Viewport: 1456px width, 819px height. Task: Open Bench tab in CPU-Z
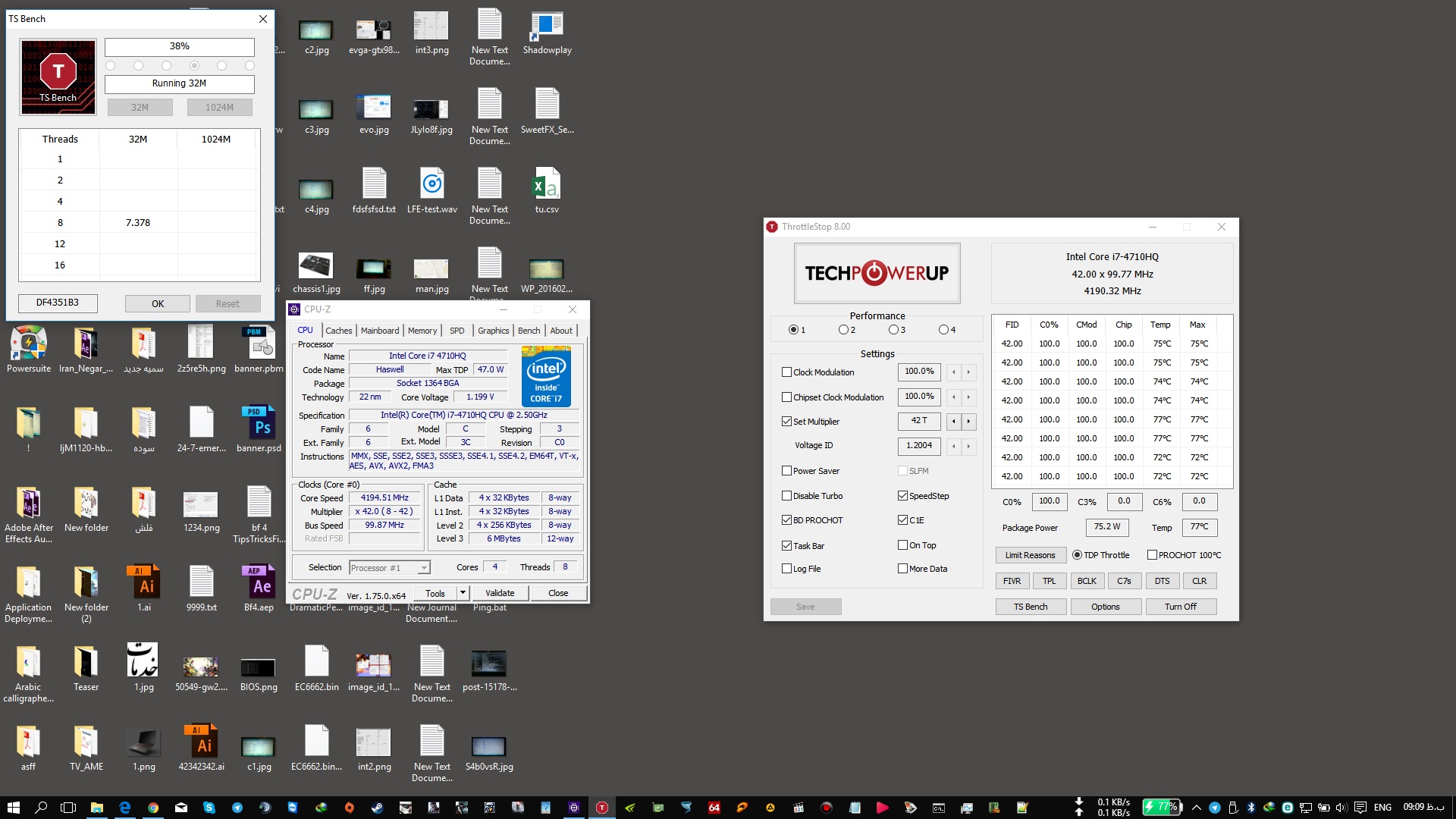[529, 331]
